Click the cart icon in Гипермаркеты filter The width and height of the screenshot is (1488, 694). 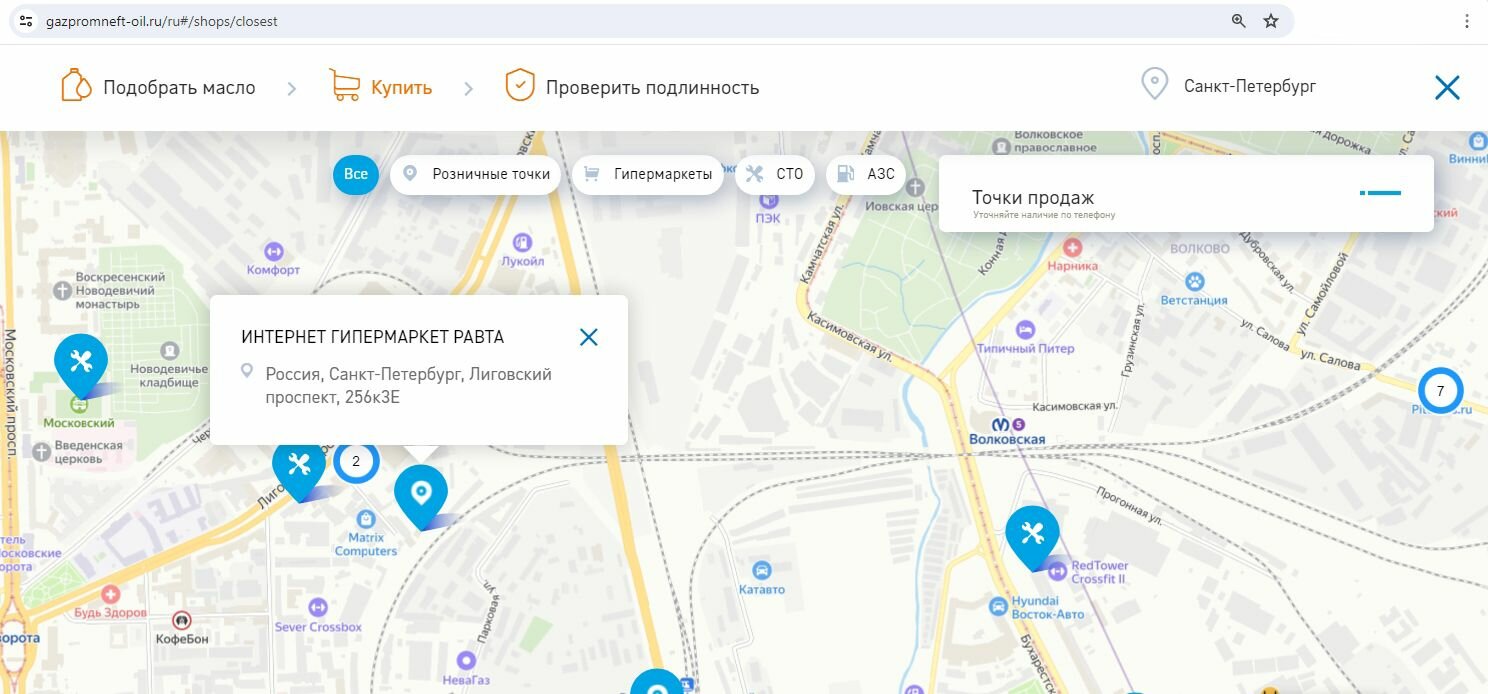[x=592, y=174]
